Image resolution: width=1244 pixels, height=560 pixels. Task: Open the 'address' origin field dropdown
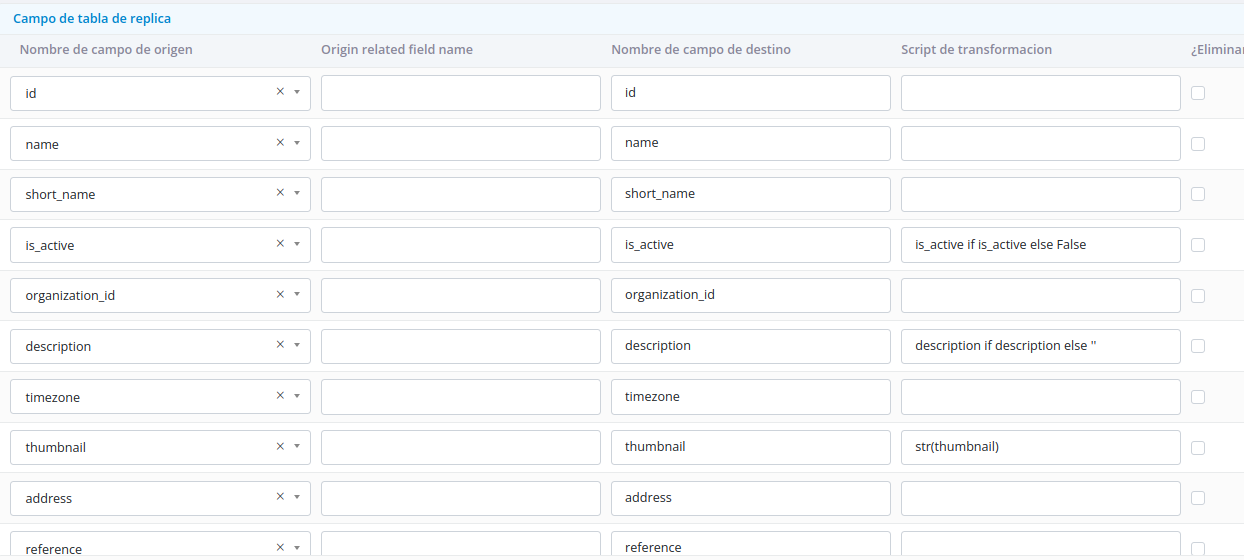297,498
